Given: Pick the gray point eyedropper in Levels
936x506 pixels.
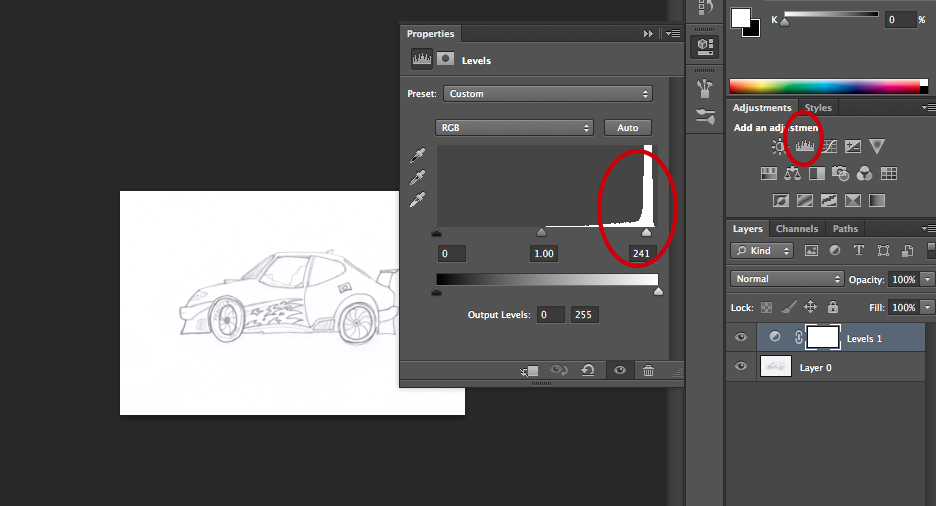Looking at the screenshot, I should [417, 177].
